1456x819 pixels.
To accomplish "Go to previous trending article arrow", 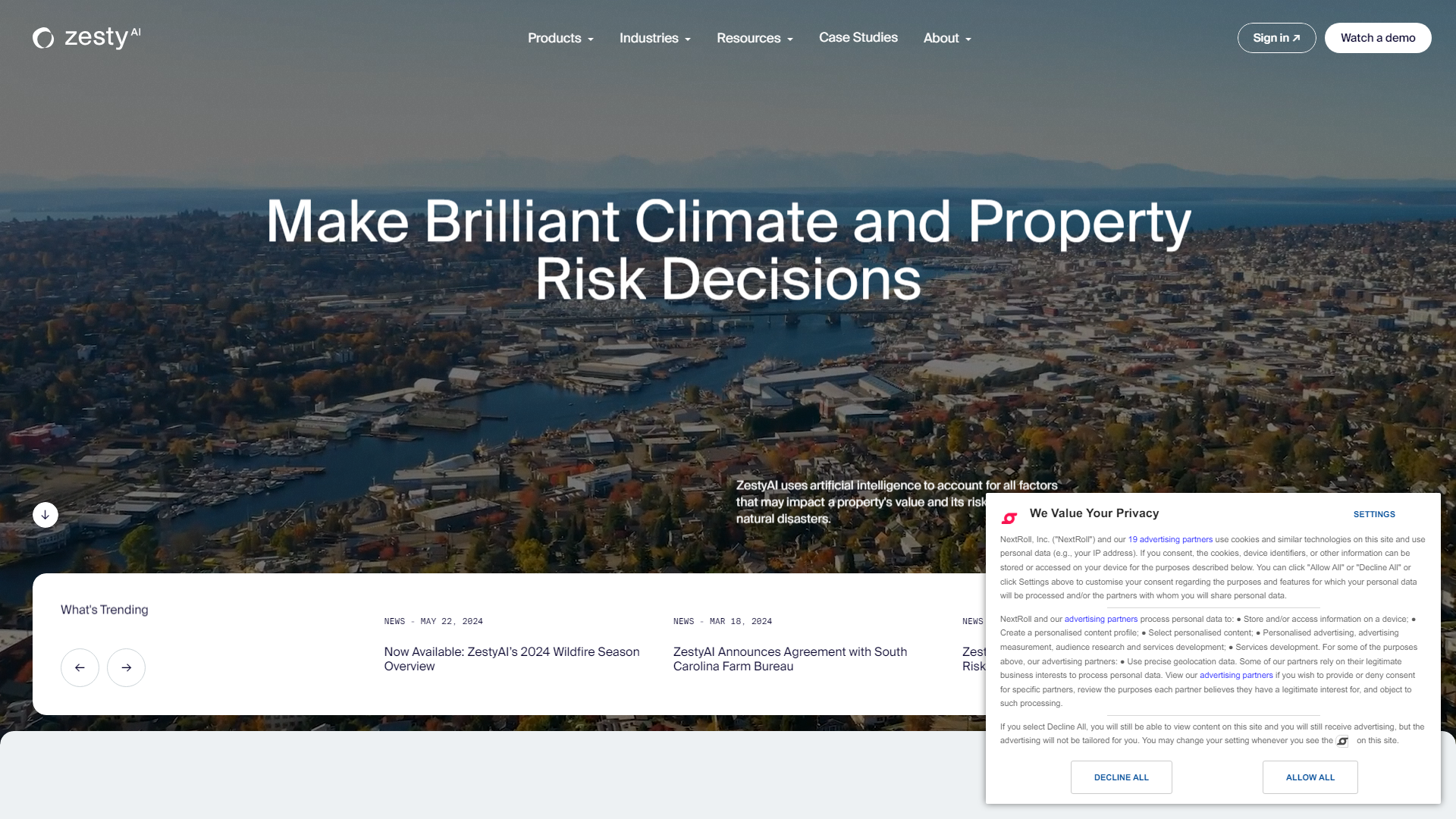I will 80,668.
